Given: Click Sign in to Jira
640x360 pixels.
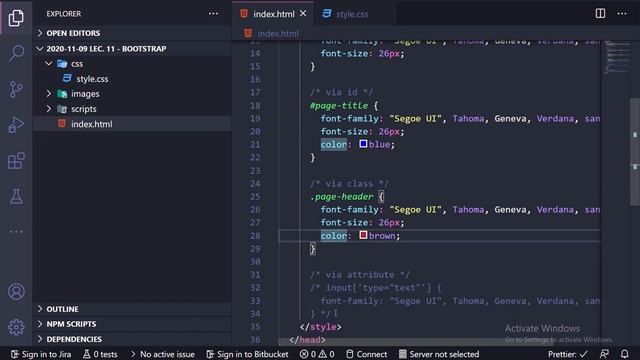Looking at the screenshot, I should tap(41, 354).
